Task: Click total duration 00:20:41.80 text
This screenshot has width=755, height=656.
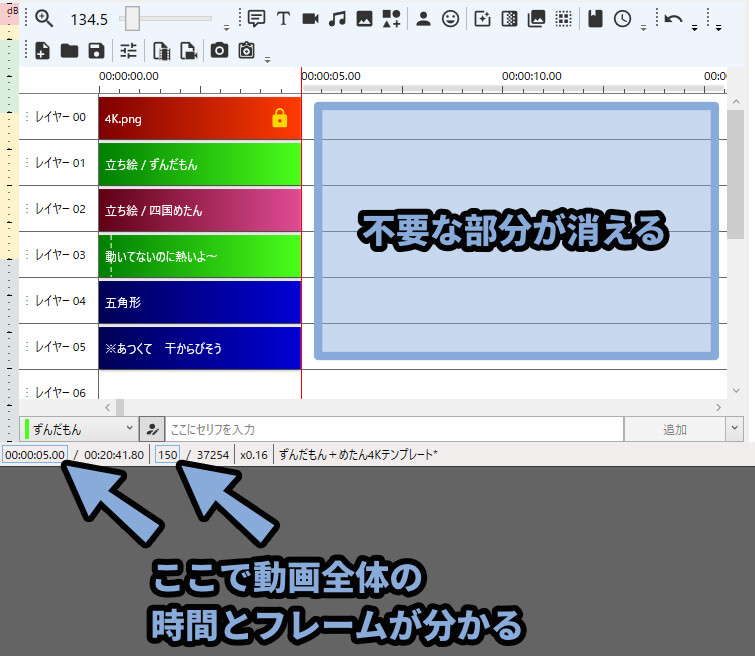Action: click(114, 455)
